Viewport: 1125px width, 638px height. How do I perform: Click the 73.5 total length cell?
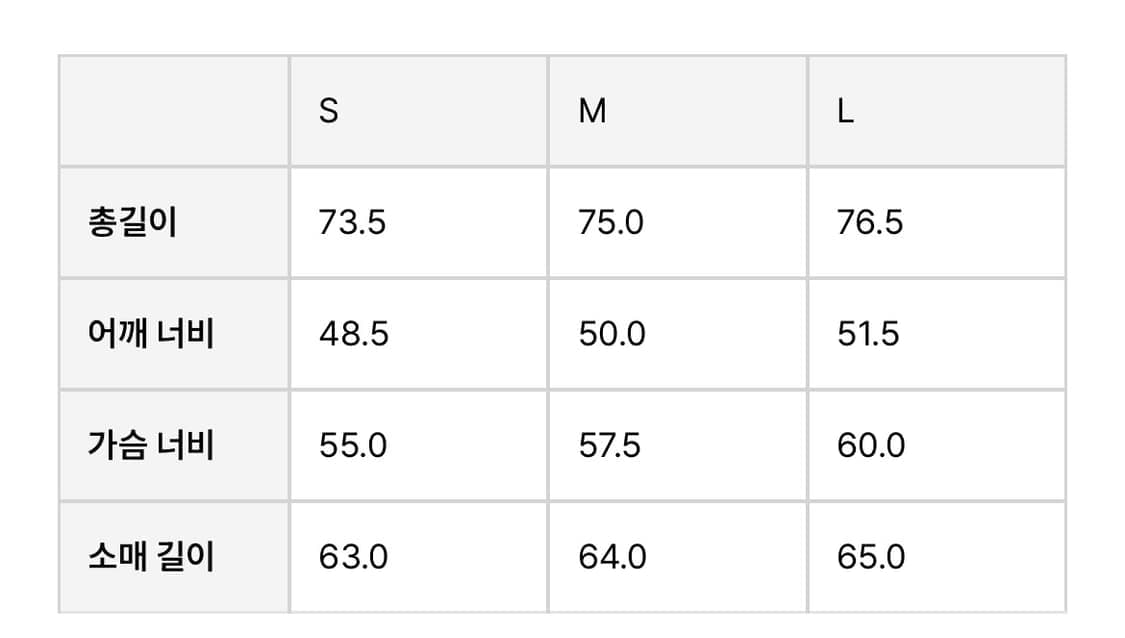pos(352,222)
